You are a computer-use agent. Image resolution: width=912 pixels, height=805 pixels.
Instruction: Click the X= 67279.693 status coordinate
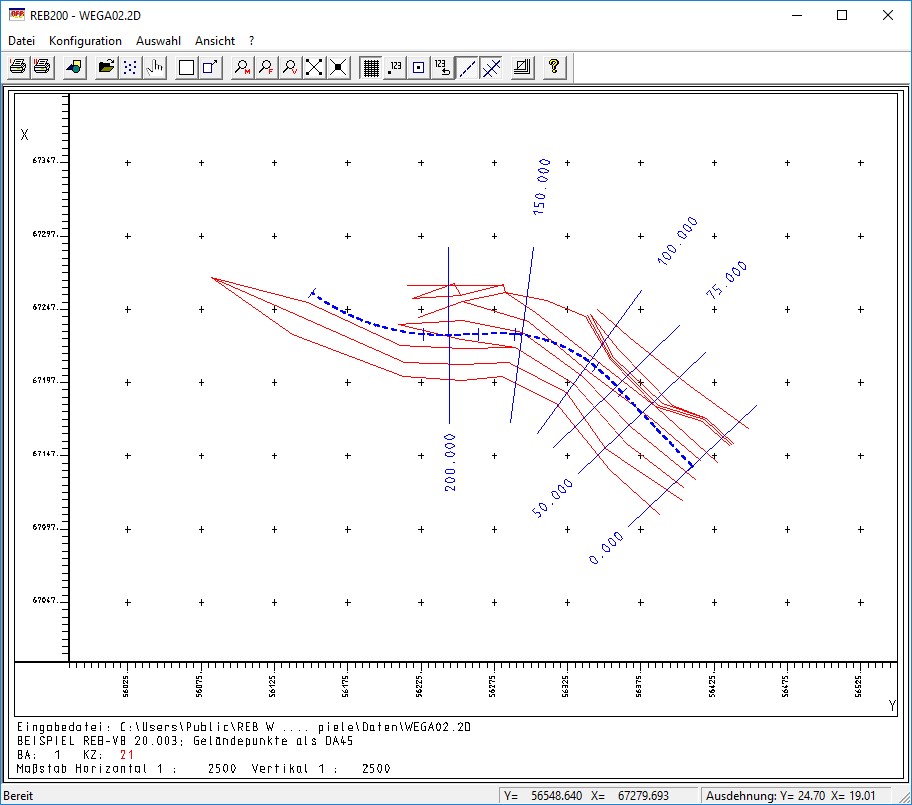[630, 796]
